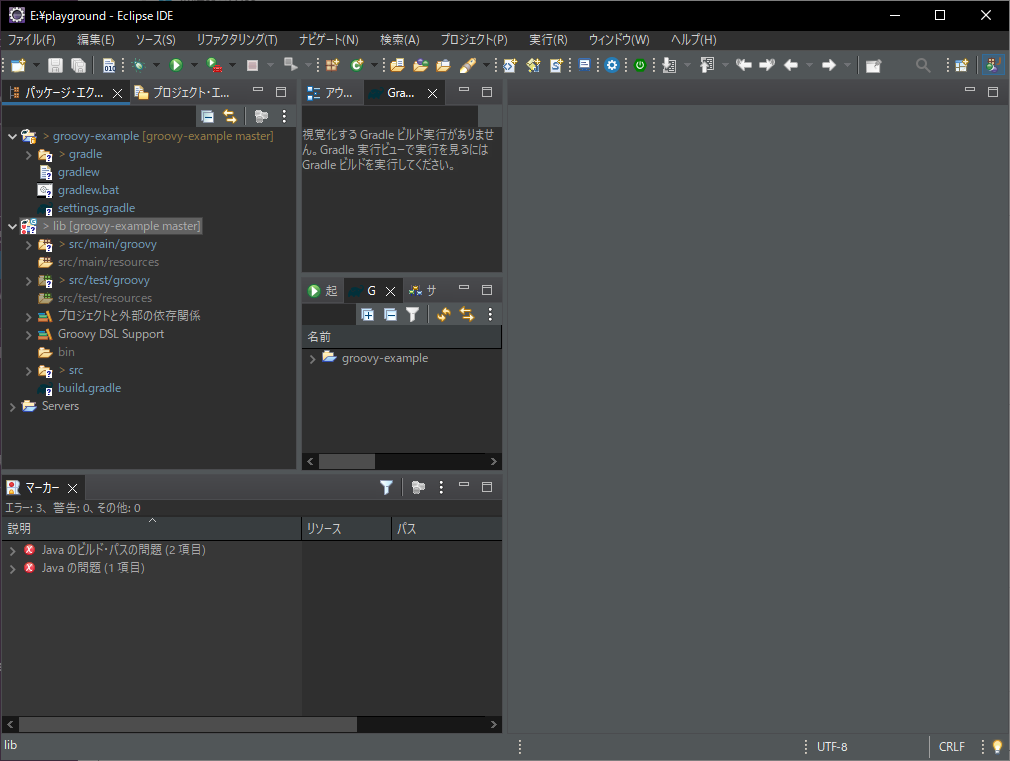
Task: Open the ウィンドウ(W) menu
Action: (x=619, y=39)
